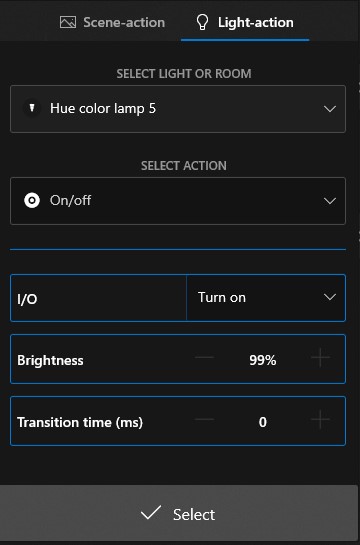This screenshot has width=360, height=545.
Task: Click the Scene-action picture icon
Action: click(68, 23)
